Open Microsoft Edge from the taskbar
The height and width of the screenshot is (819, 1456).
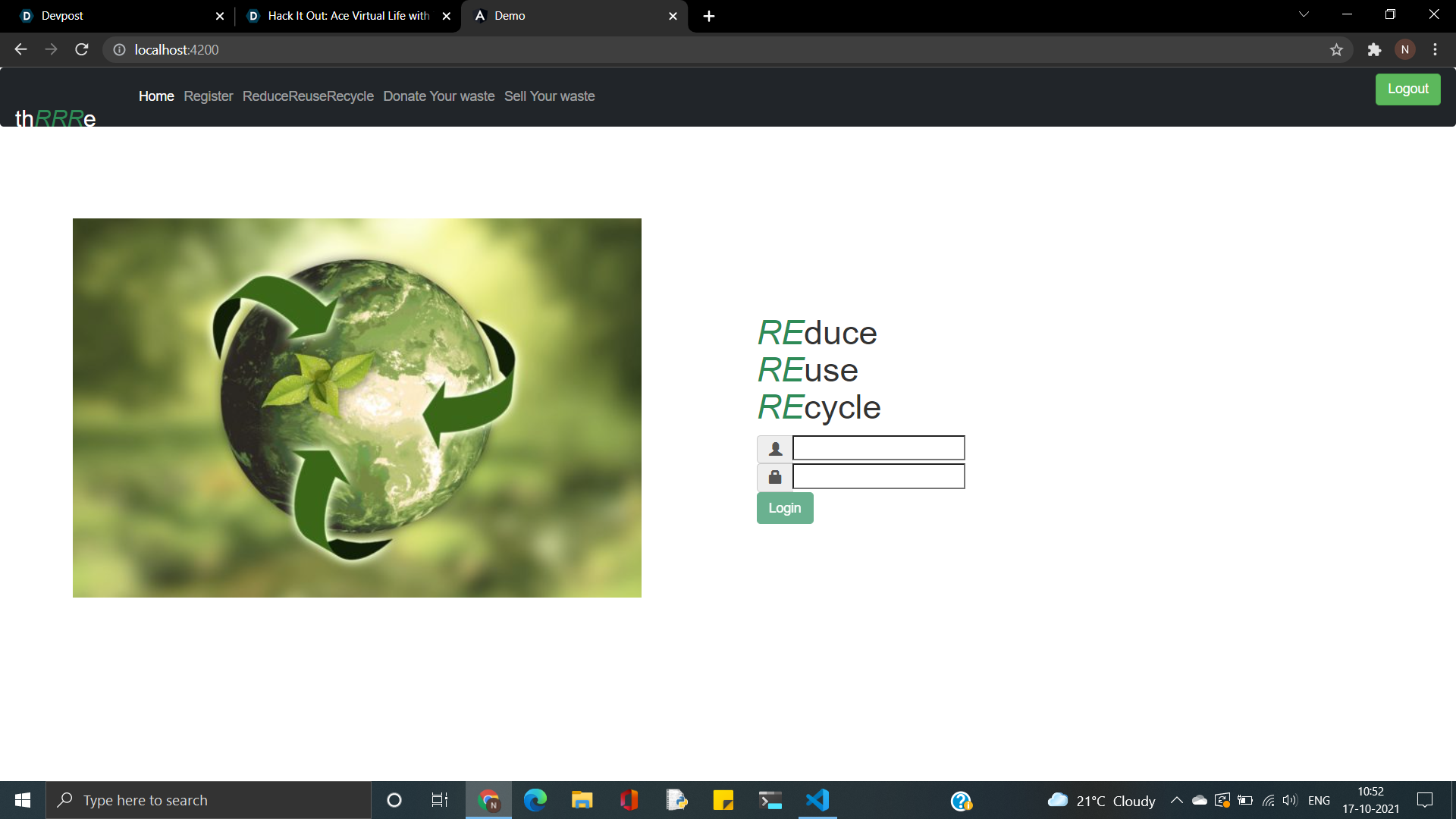click(535, 800)
